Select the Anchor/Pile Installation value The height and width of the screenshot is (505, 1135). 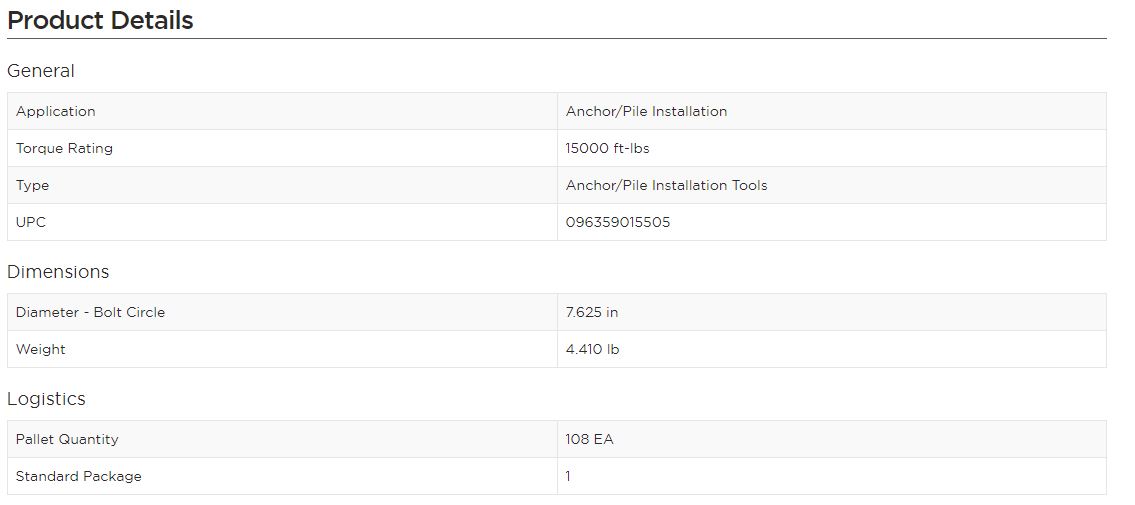(x=646, y=111)
